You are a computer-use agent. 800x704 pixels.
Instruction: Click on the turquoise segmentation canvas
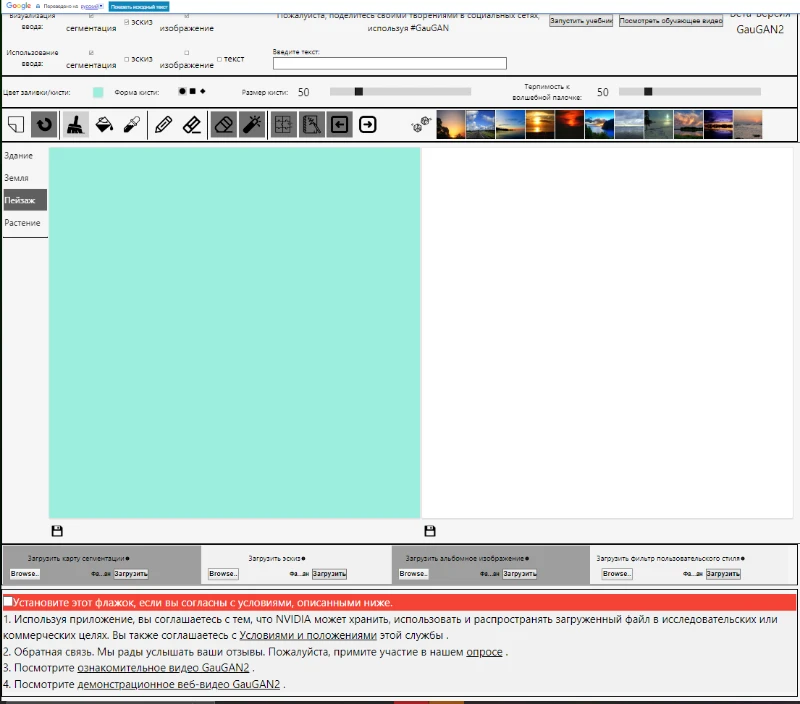pyautogui.click(x=234, y=333)
